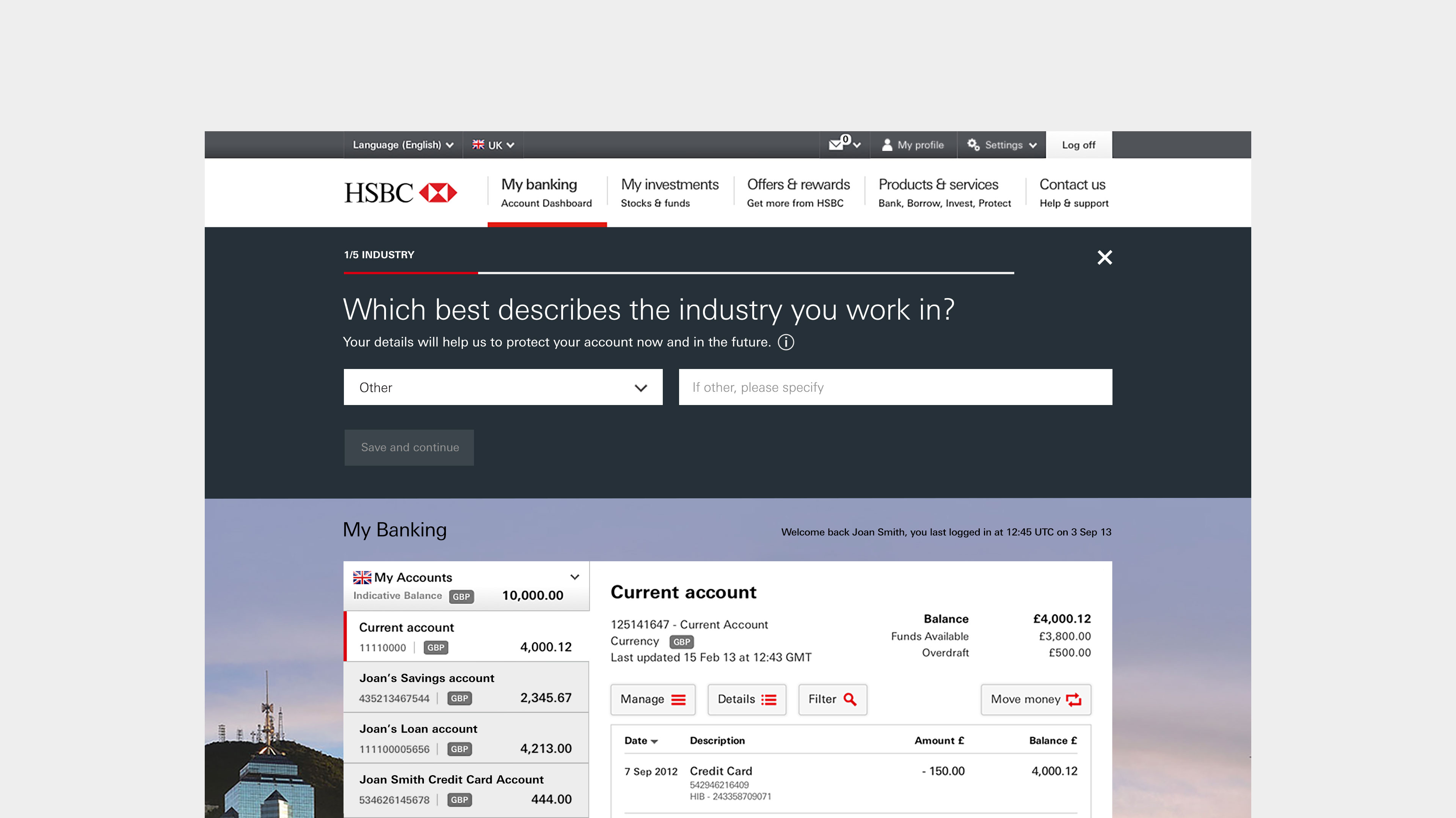Viewport: 1456px width, 818px height.
Task: Select Joan's Savings account row
Action: [x=466, y=688]
